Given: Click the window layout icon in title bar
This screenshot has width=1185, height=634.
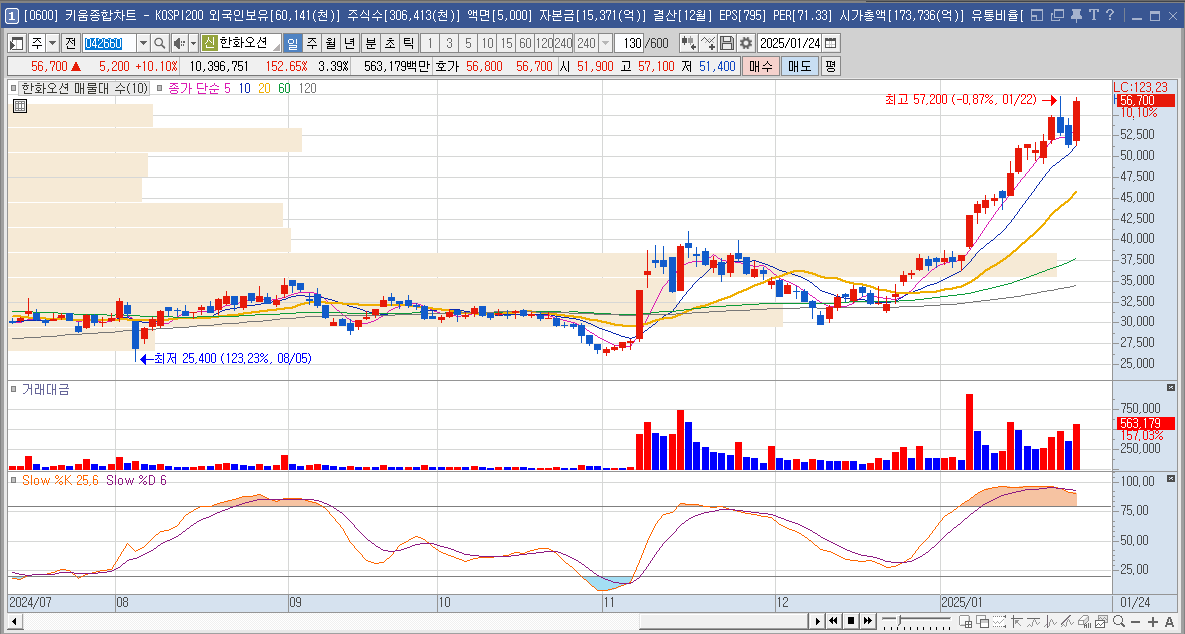Looking at the screenshot, I should coord(1037,14).
